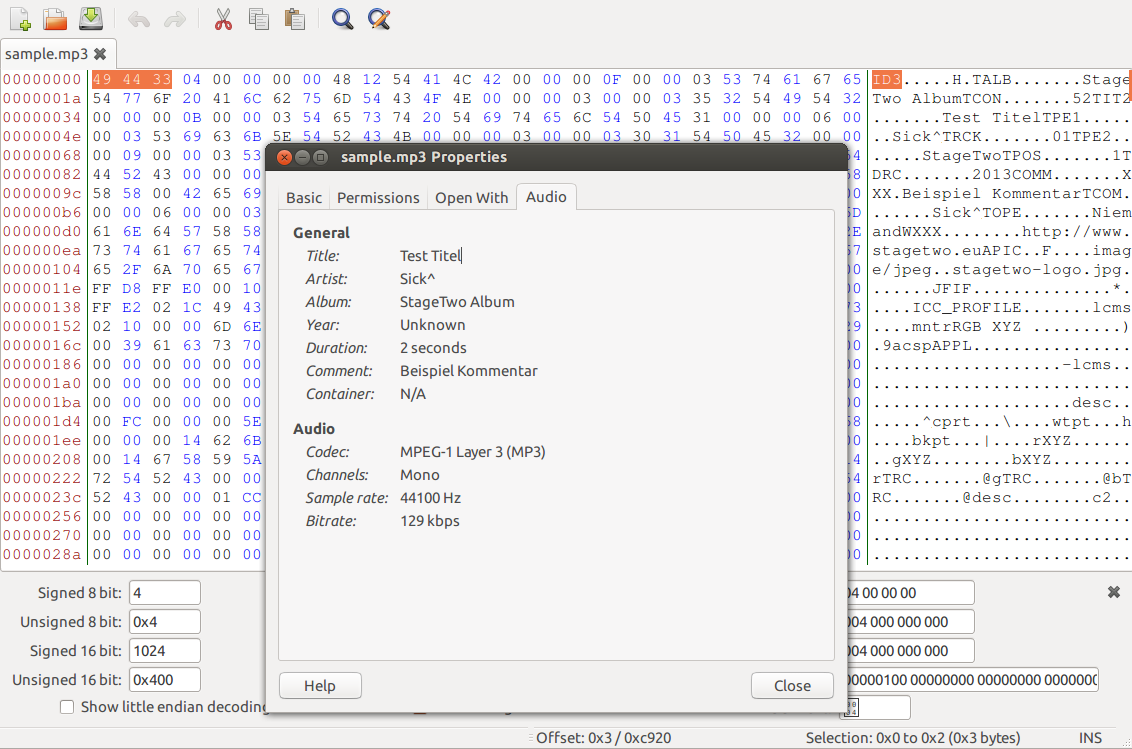The image size is (1132, 749).
Task: Select the highlighted hex byte 49
Action: [x=102, y=79]
